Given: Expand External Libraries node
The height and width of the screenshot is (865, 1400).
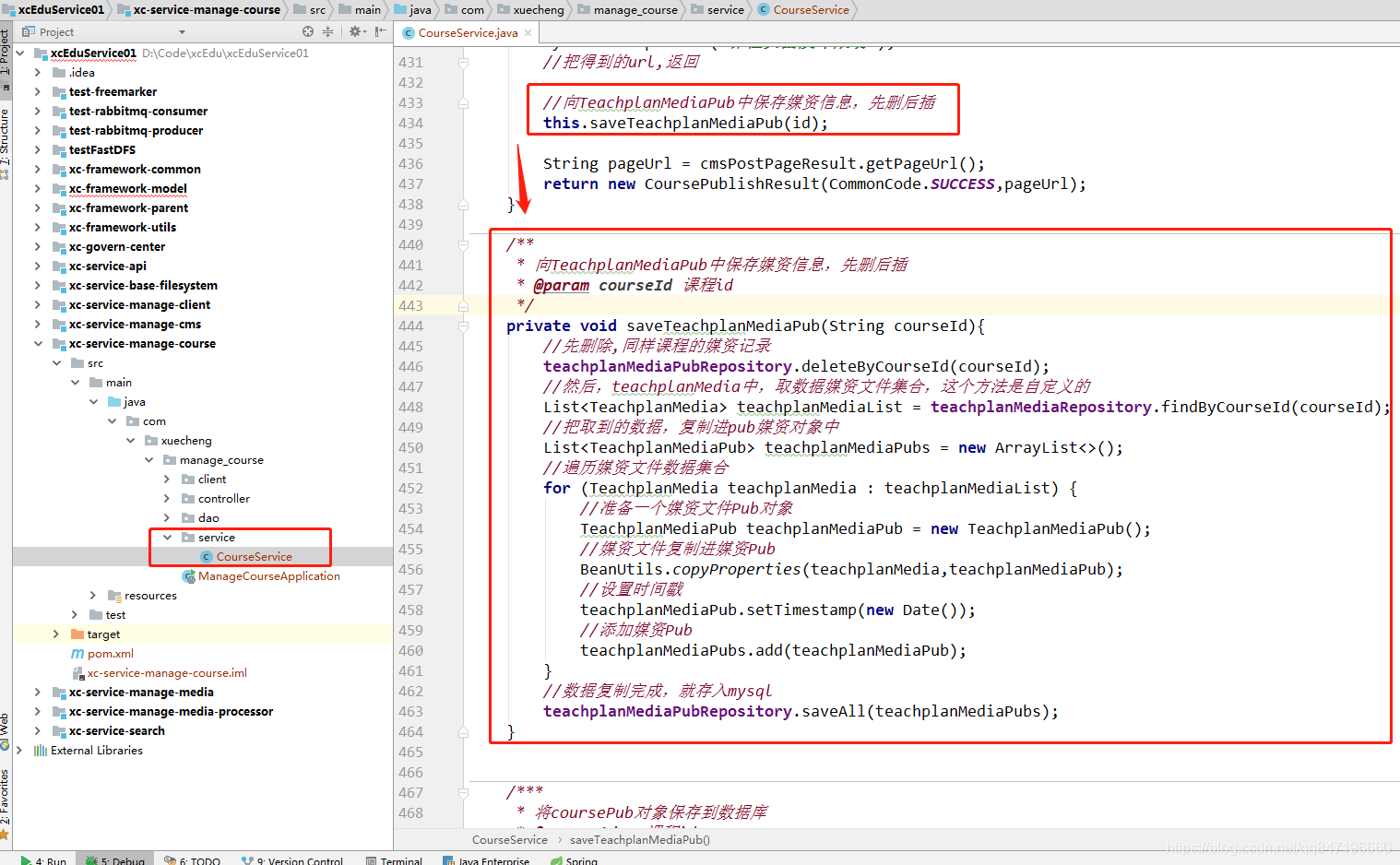Looking at the screenshot, I should pos(19,750).
